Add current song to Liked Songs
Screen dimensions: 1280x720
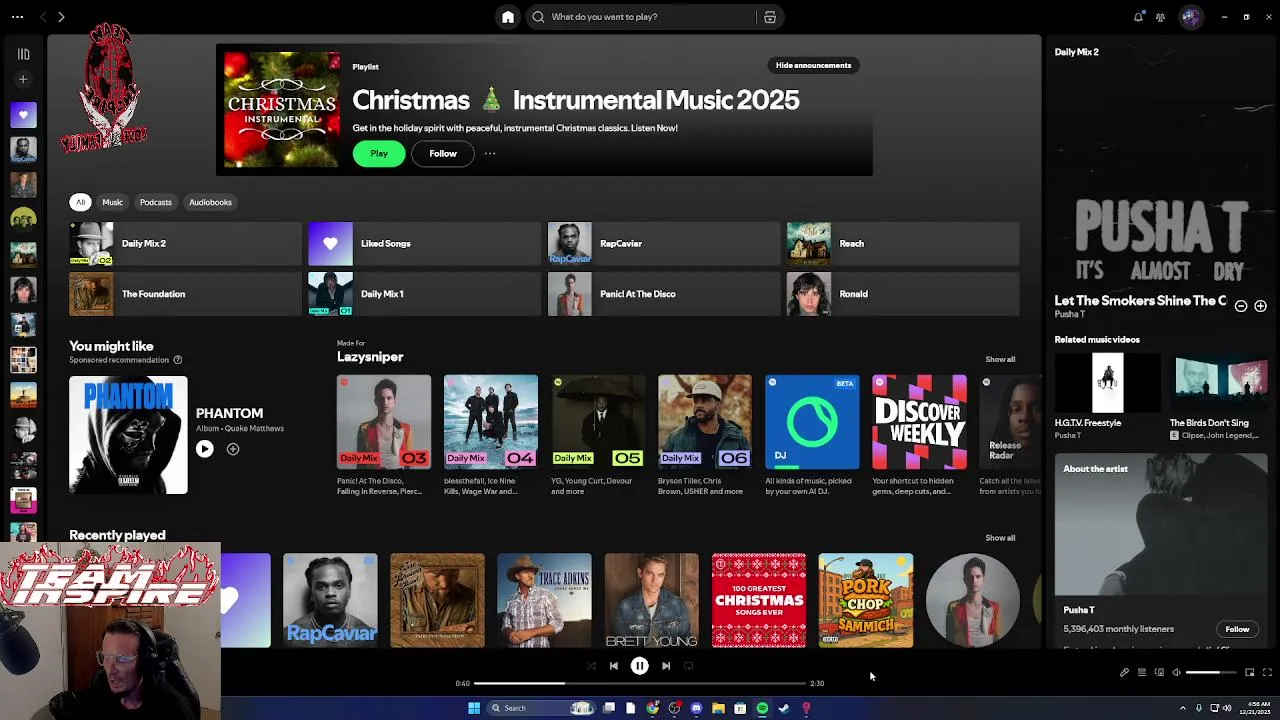(x=1260, y=306)
